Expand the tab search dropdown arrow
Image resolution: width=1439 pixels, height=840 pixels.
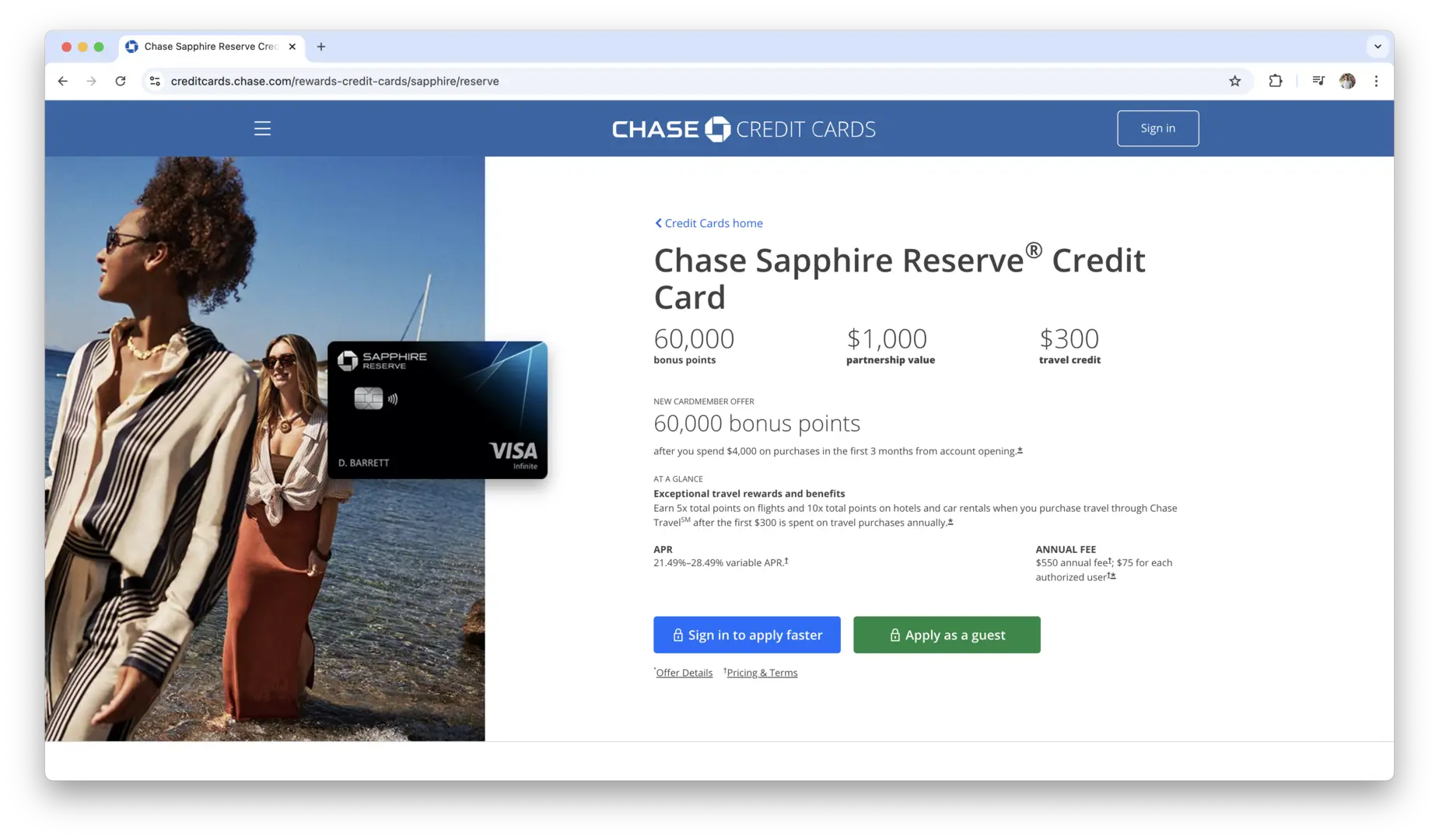(x=1378, y=47)
